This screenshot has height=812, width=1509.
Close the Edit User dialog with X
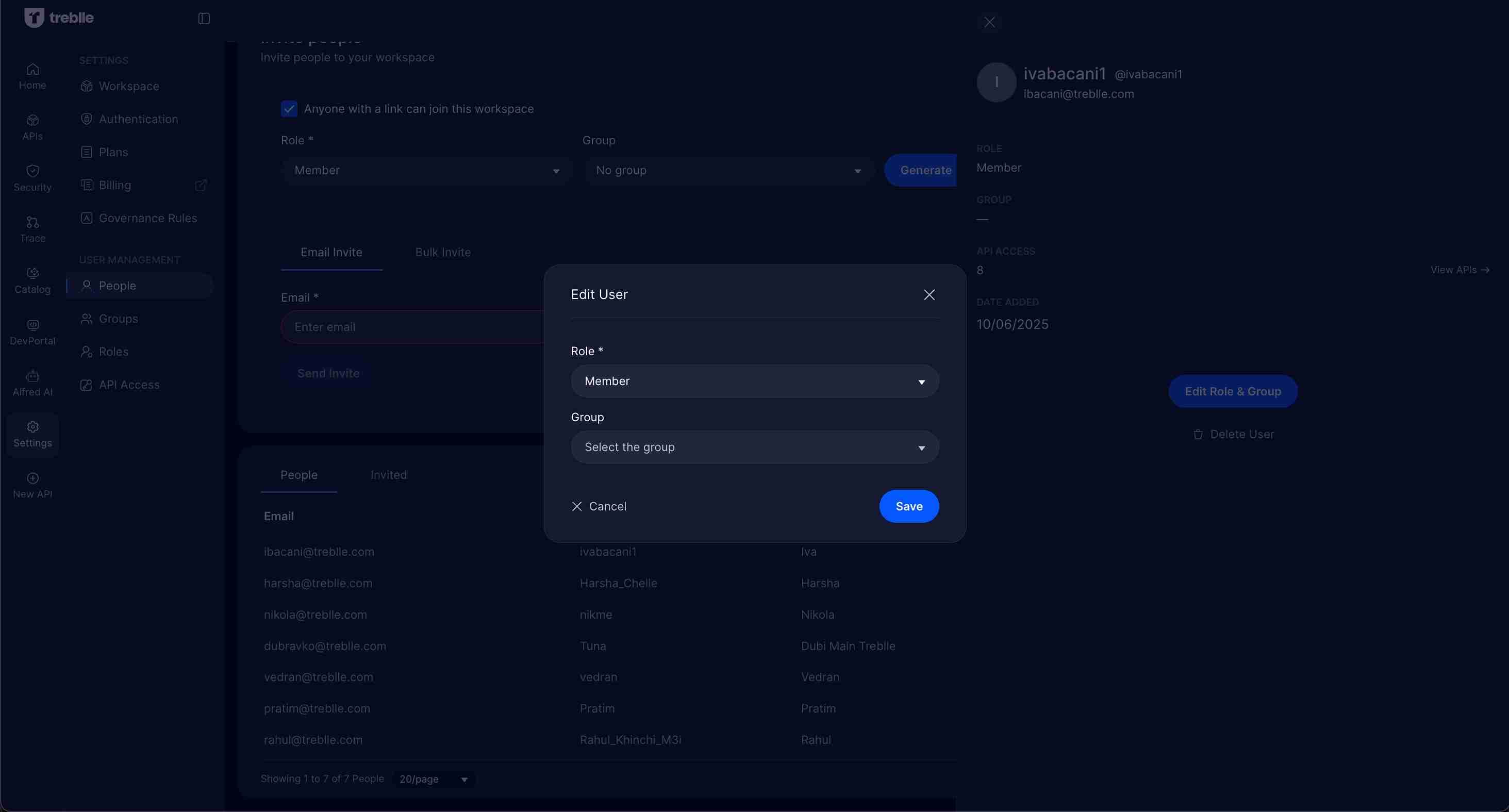[929, 295]
